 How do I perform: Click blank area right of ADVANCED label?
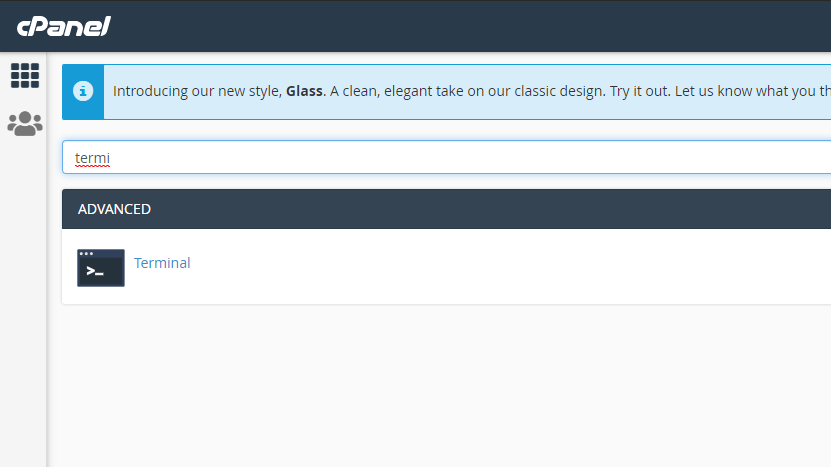500,209
